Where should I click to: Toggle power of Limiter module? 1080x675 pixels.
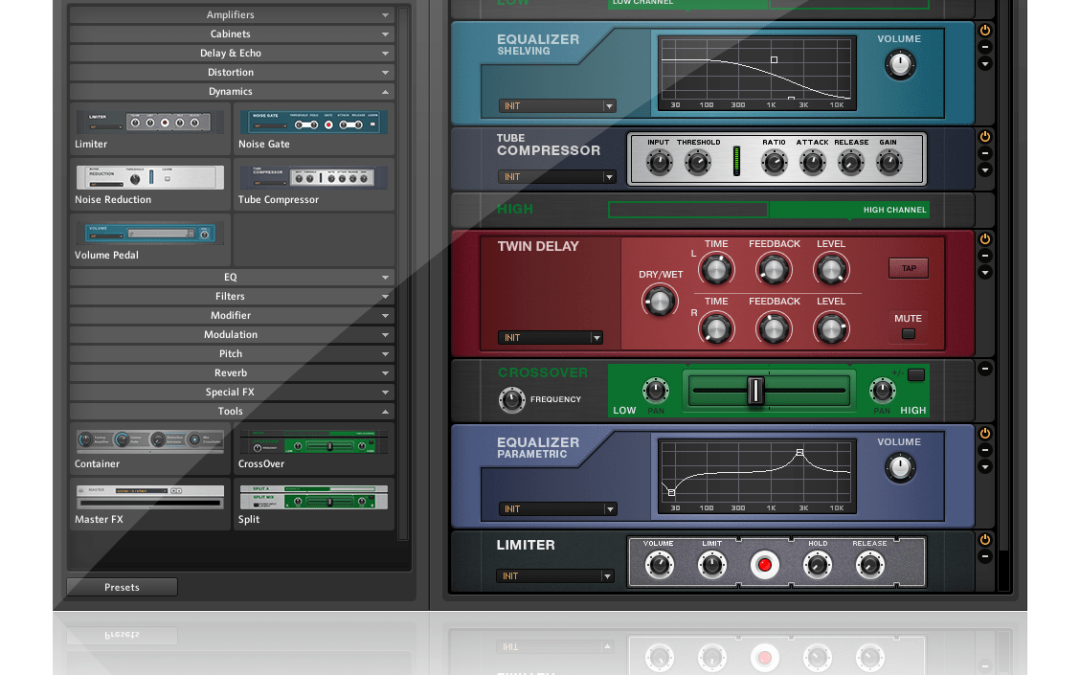pyautogui.click(x=985, y=540)
